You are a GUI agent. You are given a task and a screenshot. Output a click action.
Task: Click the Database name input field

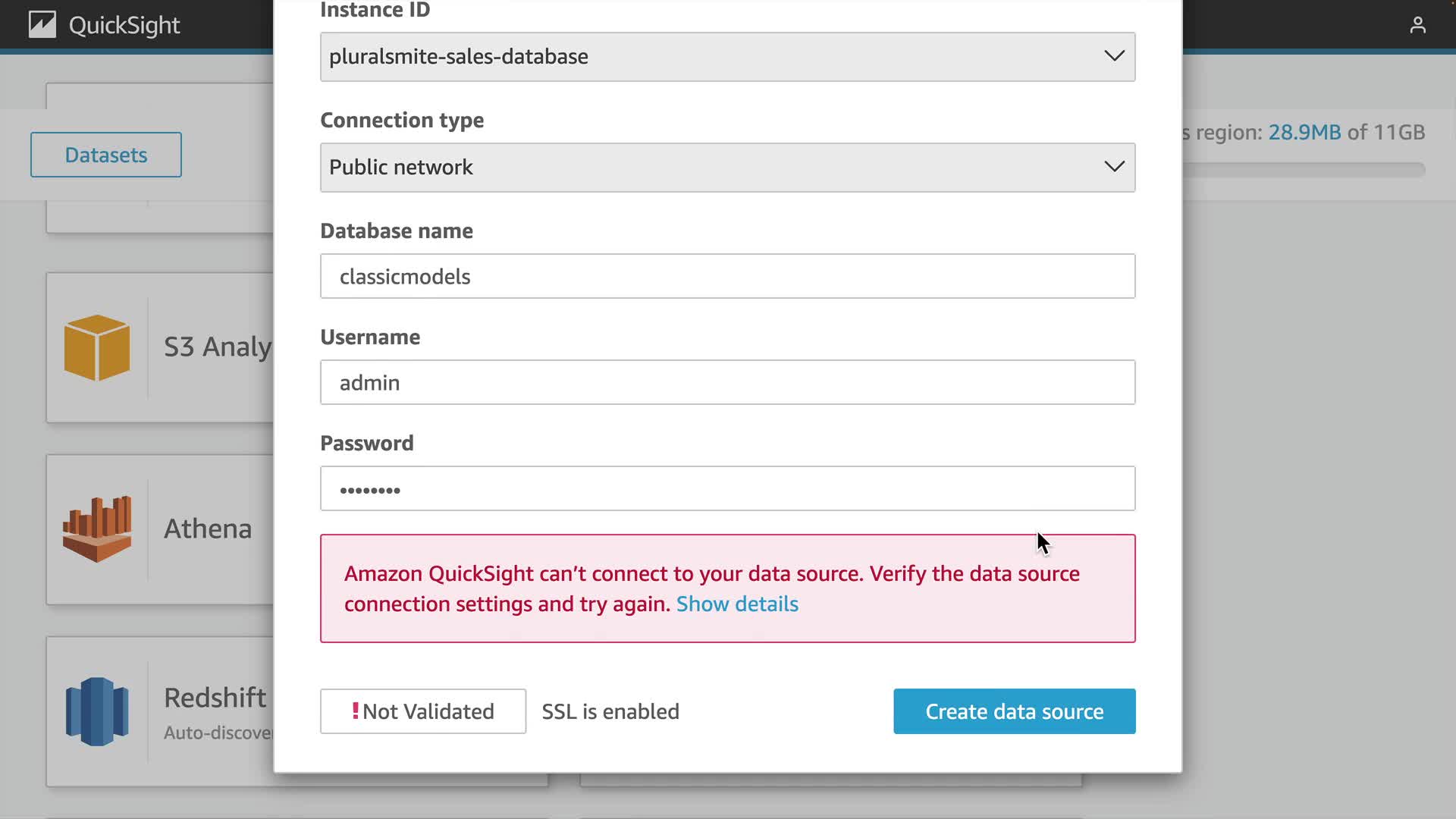click(x=727, y=276)
